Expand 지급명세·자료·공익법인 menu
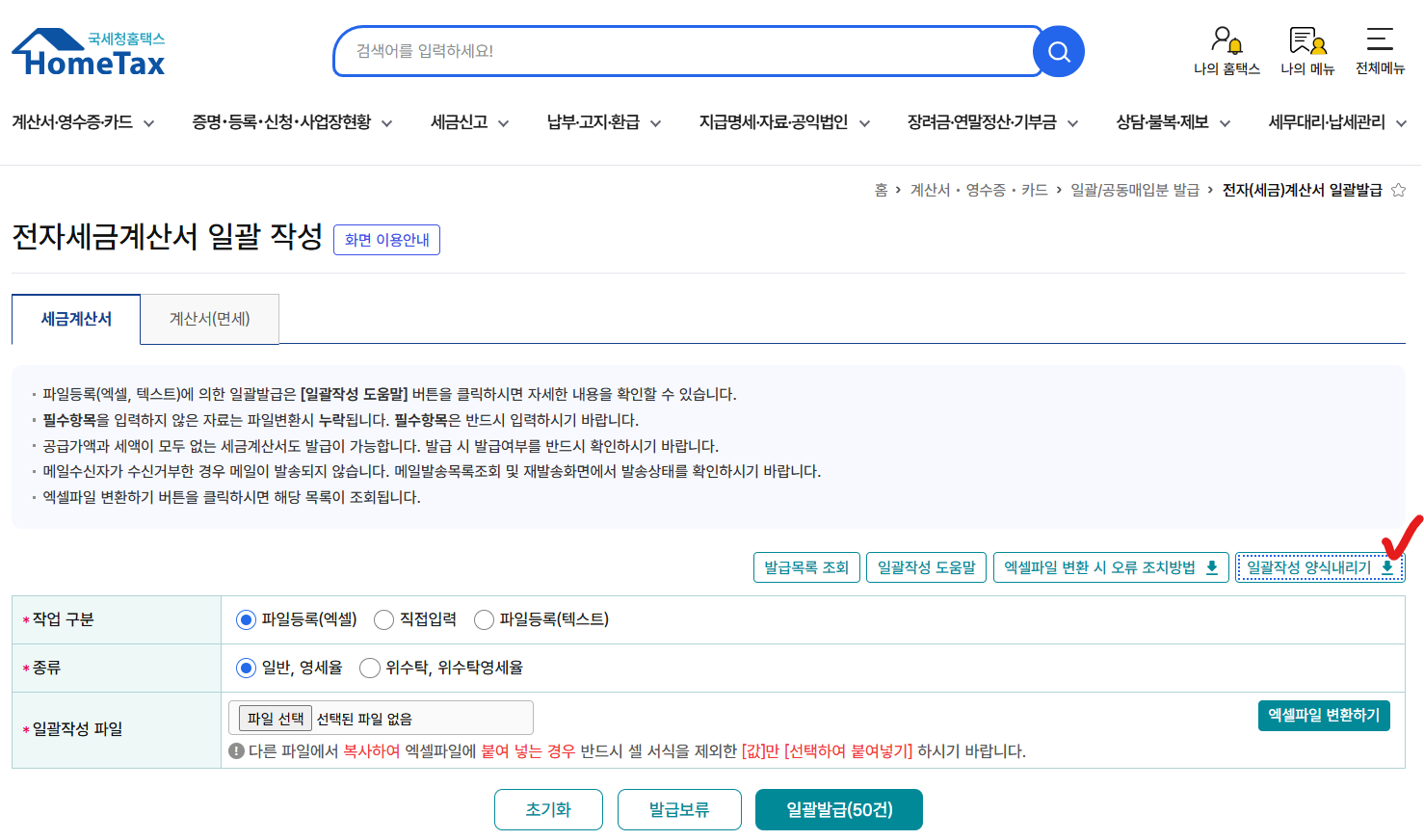The height and width of the screenshot is (840, 1424). tap(784, 122)
